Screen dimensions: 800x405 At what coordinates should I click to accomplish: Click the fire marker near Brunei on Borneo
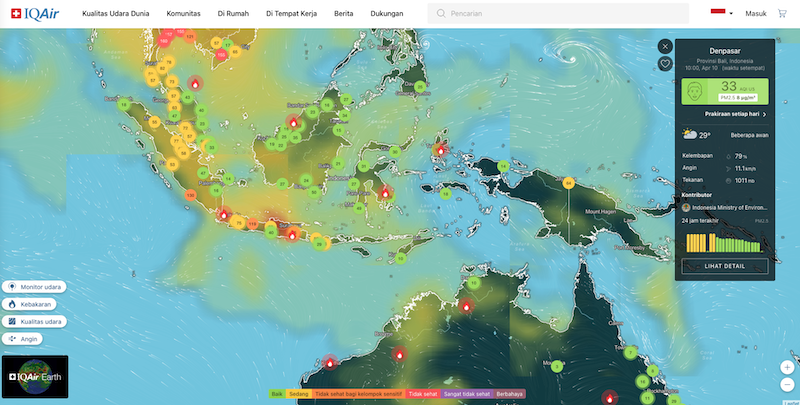point(293,122)
